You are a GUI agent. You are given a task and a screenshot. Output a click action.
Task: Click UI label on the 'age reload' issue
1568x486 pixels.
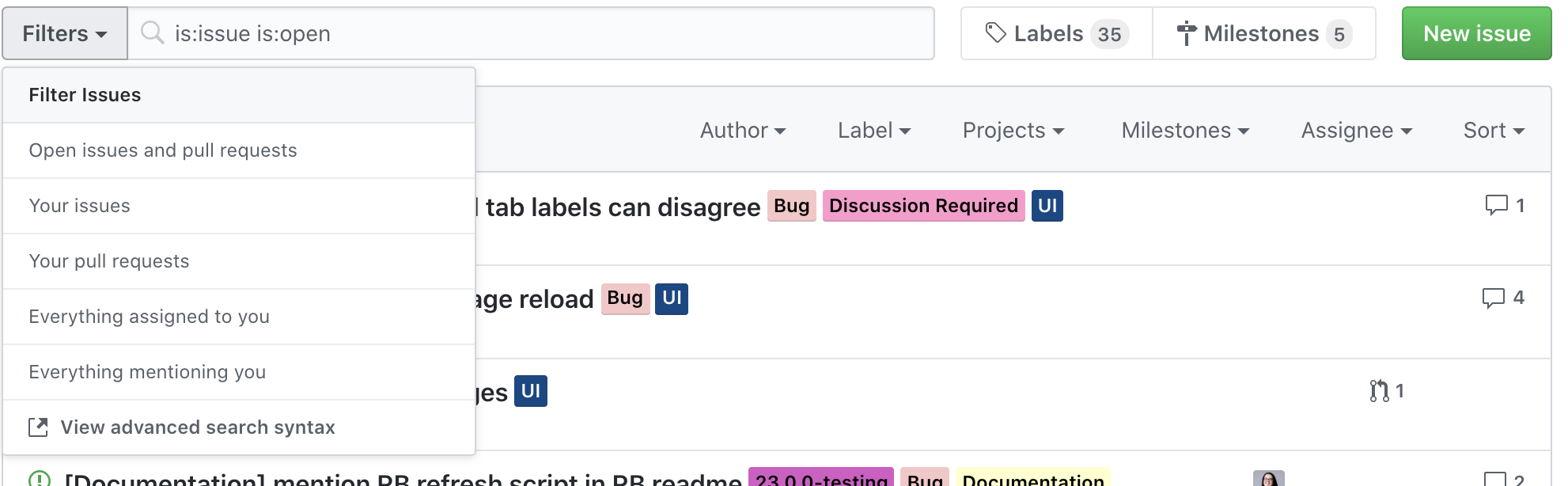672,298
